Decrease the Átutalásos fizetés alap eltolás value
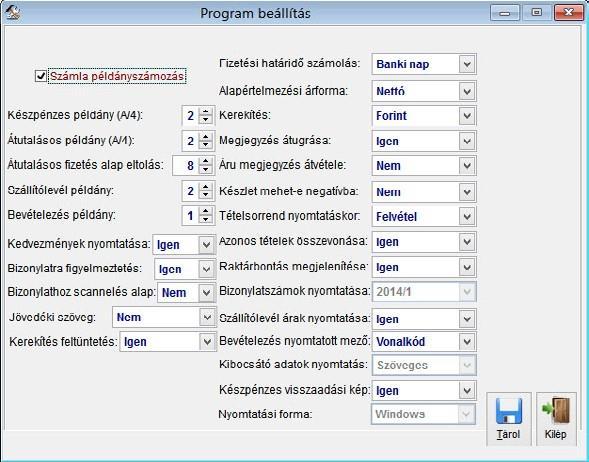This screenshot has height=462, width=589. point(205,170)
